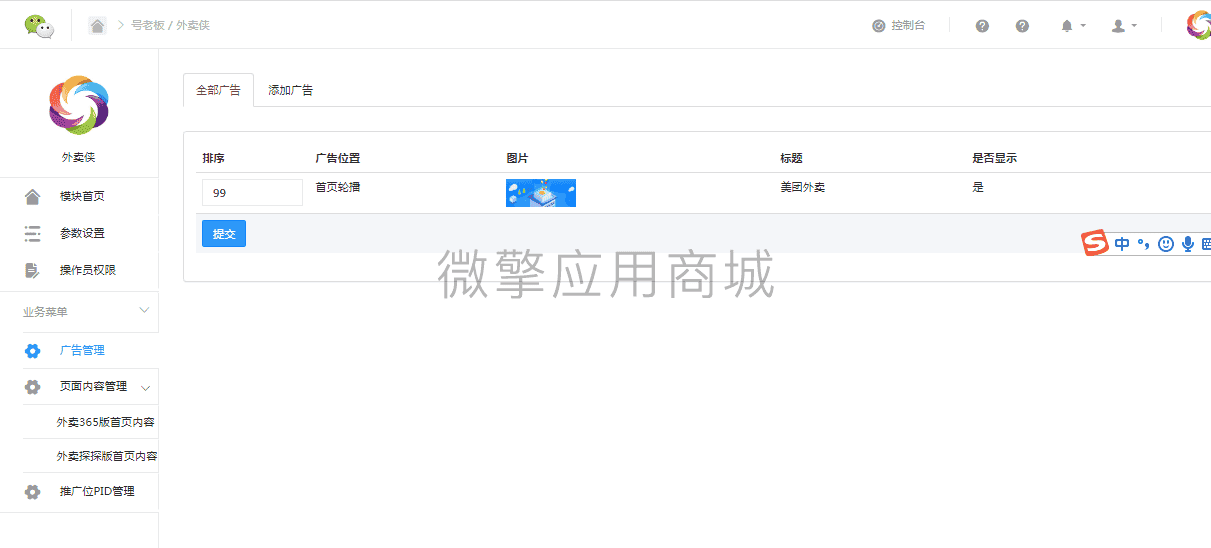Open 模块首页 via its house icon

point(32,196)
